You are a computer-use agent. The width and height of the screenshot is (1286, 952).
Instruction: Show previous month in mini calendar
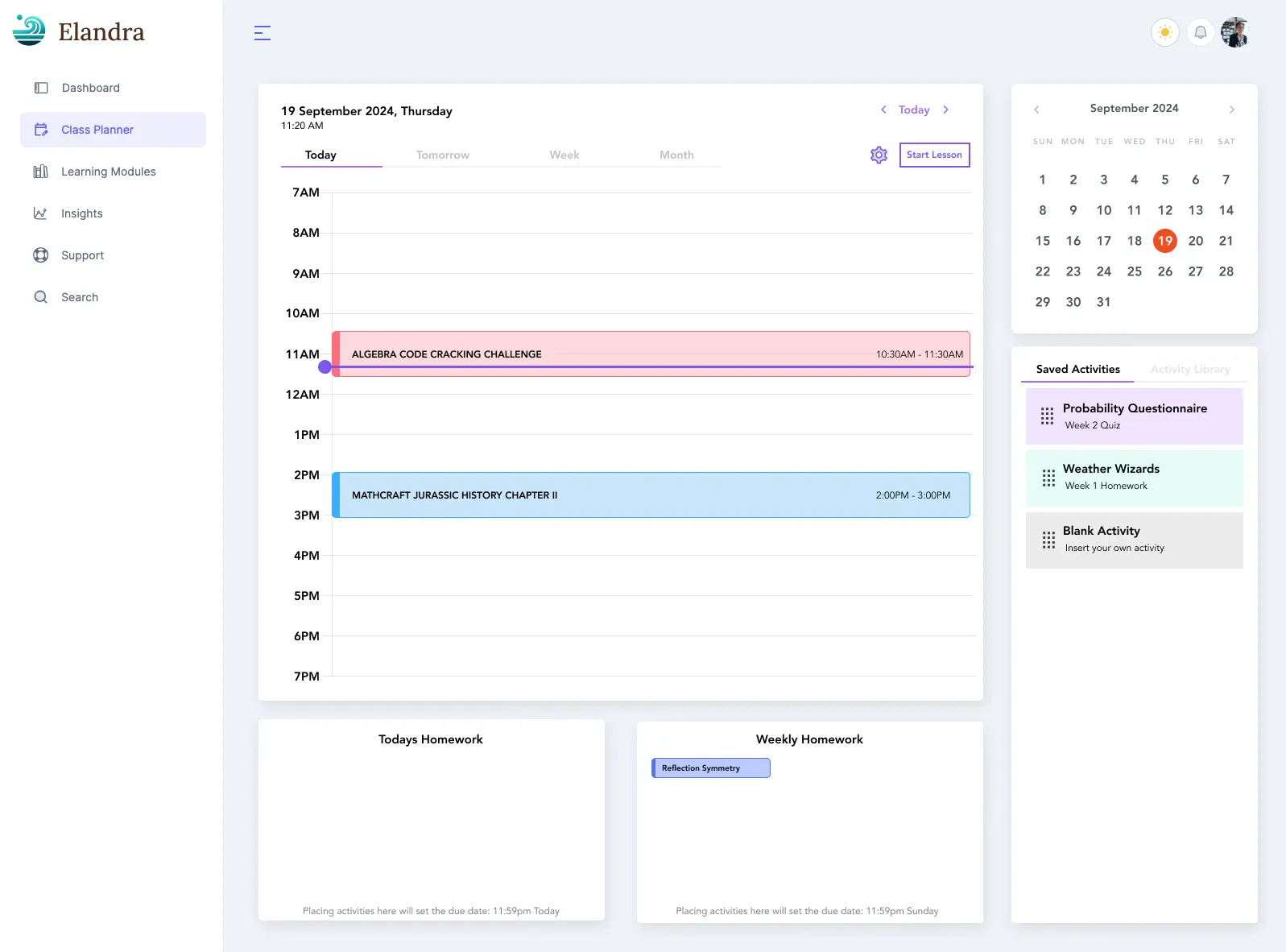coord(1036,110)
